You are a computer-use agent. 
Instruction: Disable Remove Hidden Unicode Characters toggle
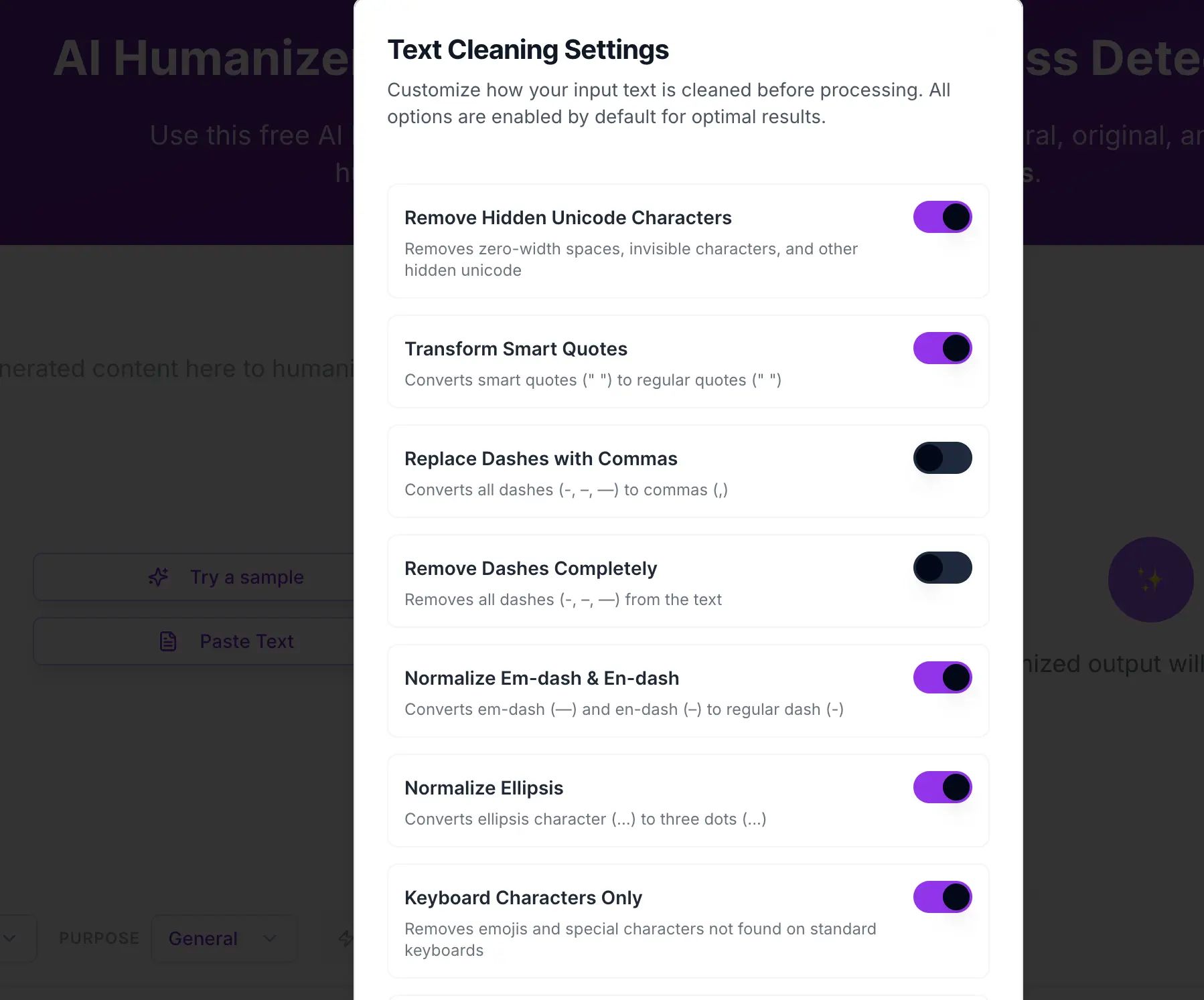click(942, 217)
